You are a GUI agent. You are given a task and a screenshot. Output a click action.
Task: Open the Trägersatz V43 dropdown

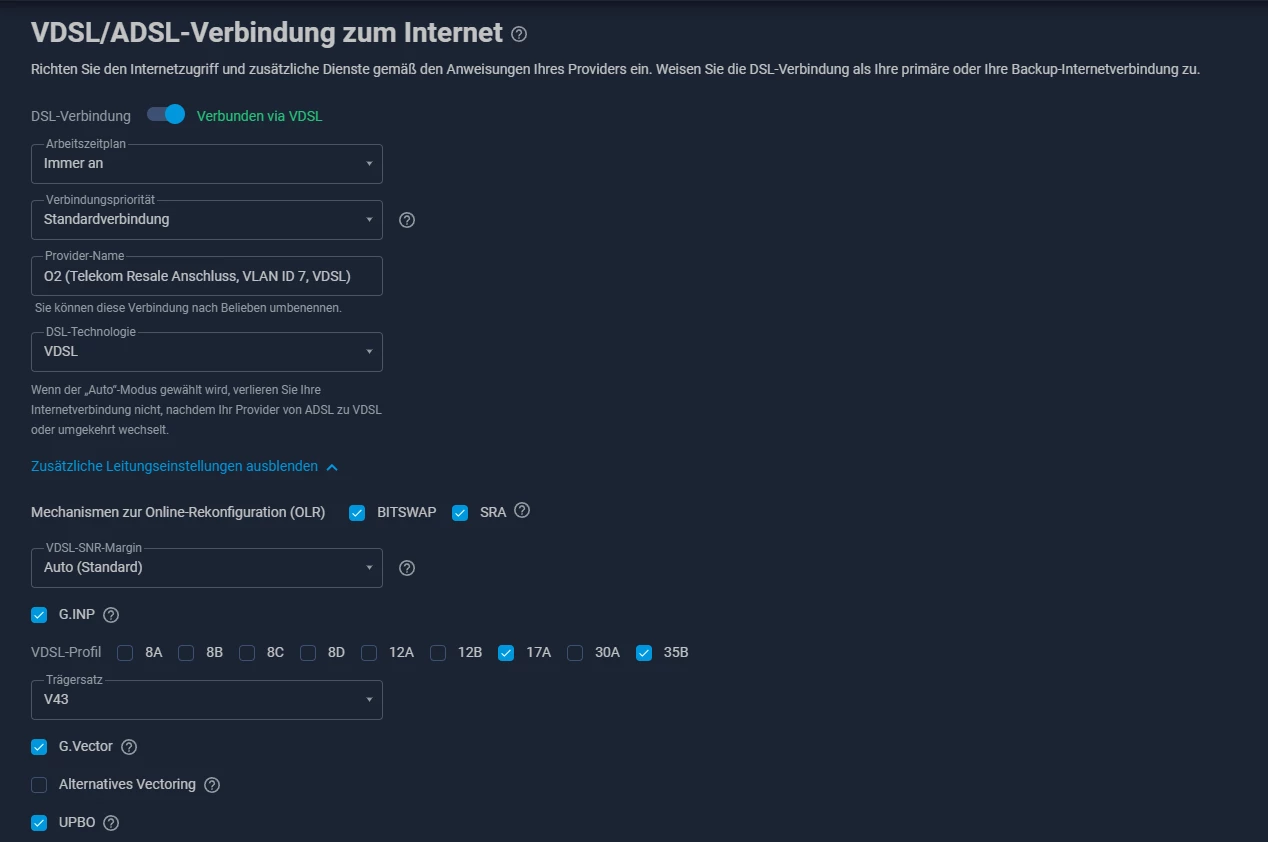tap(206, 700)
